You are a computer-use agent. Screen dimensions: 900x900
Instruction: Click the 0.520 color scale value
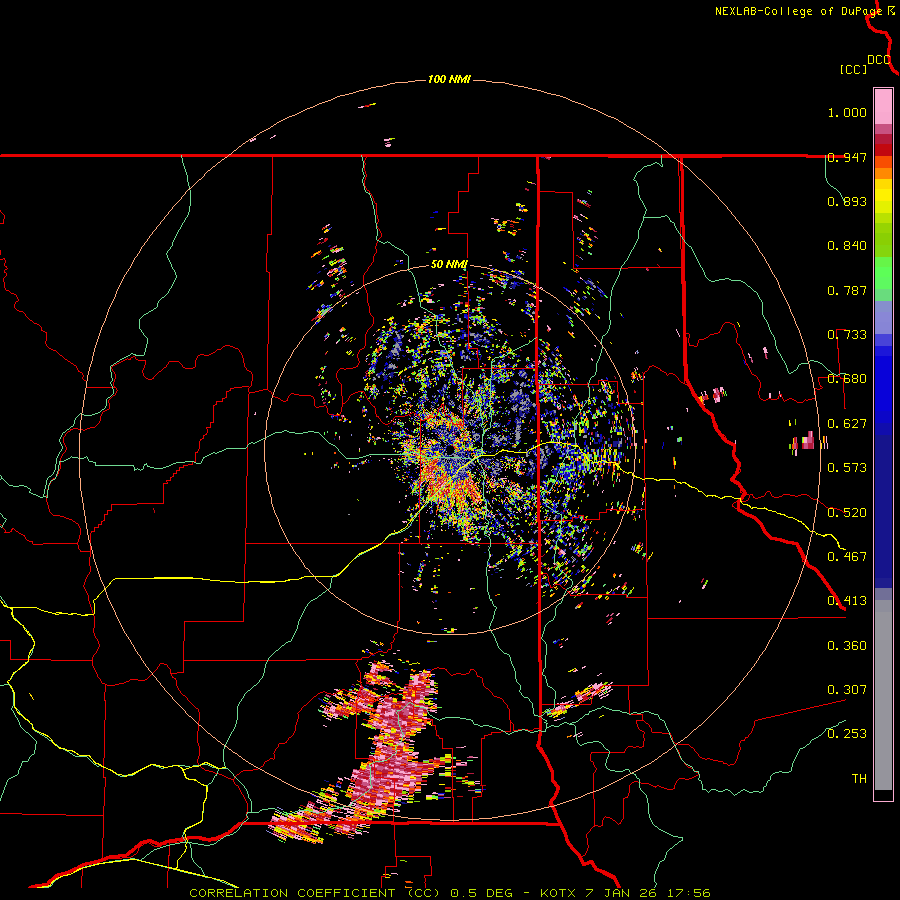click(x=847, y=513)
